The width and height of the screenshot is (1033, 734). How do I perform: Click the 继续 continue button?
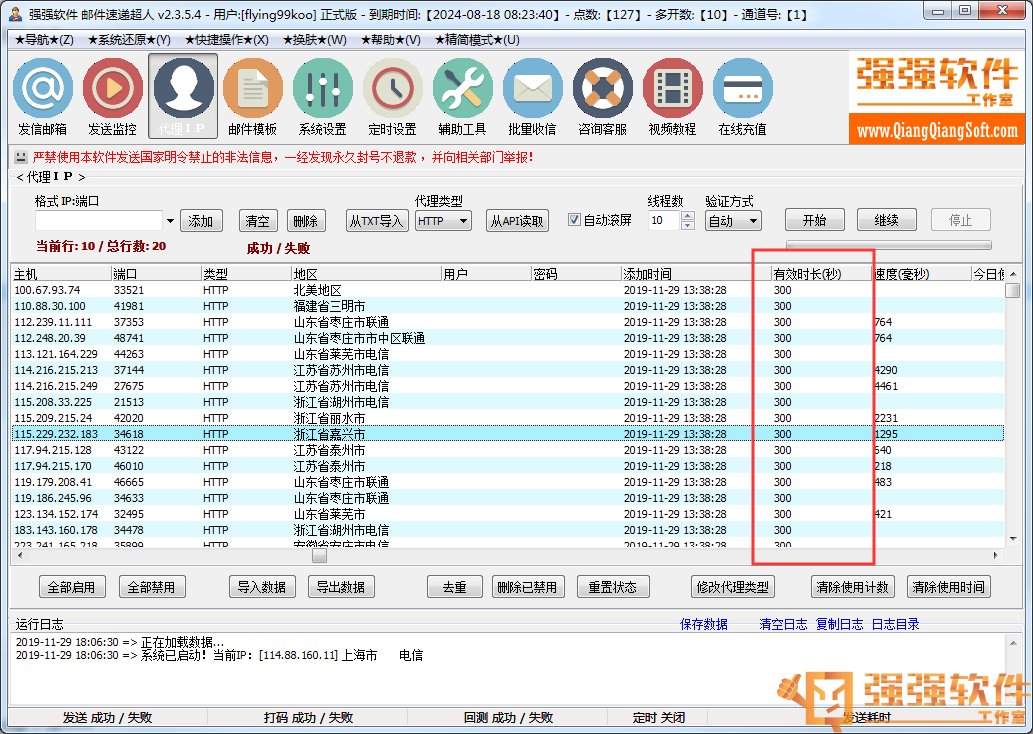tap(887, 220)
